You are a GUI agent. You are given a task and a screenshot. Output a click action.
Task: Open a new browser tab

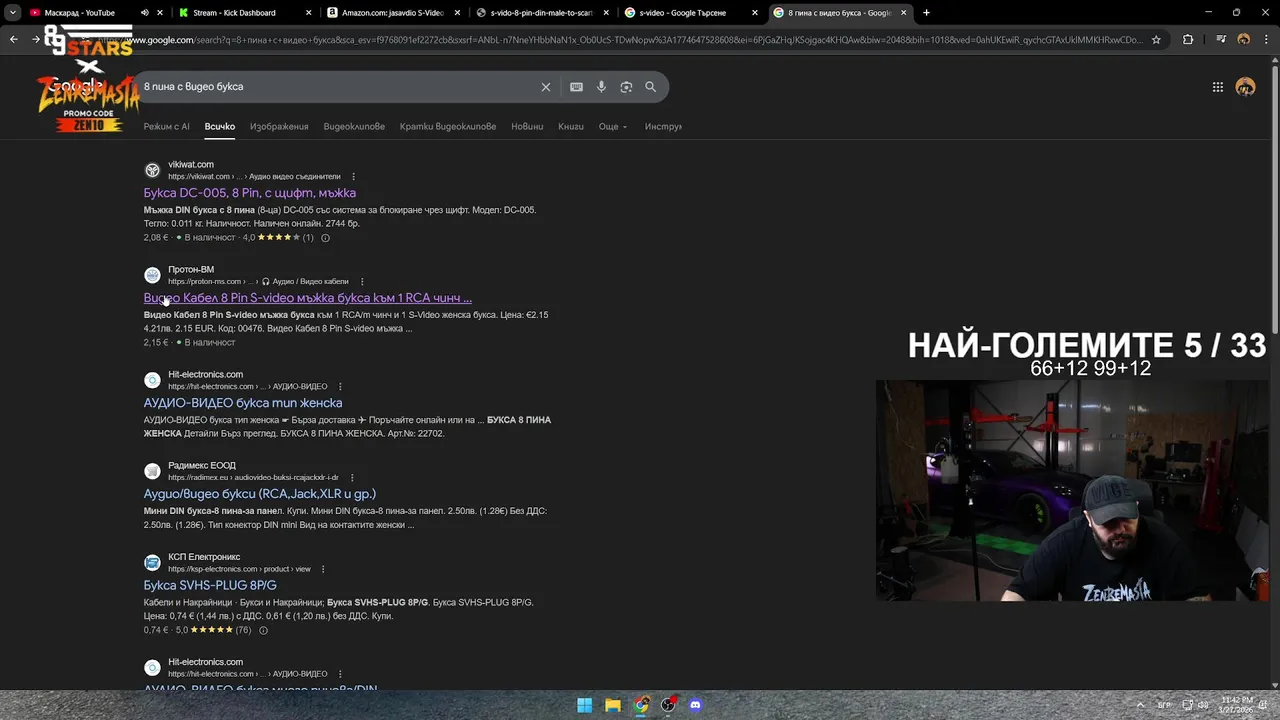coord(926,13)
